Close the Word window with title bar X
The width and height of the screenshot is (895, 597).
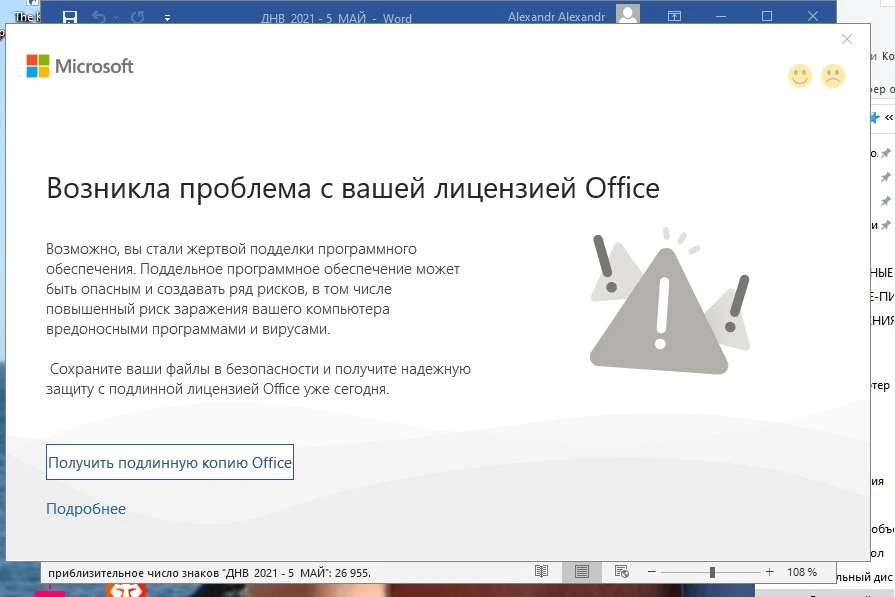point(813,16)
